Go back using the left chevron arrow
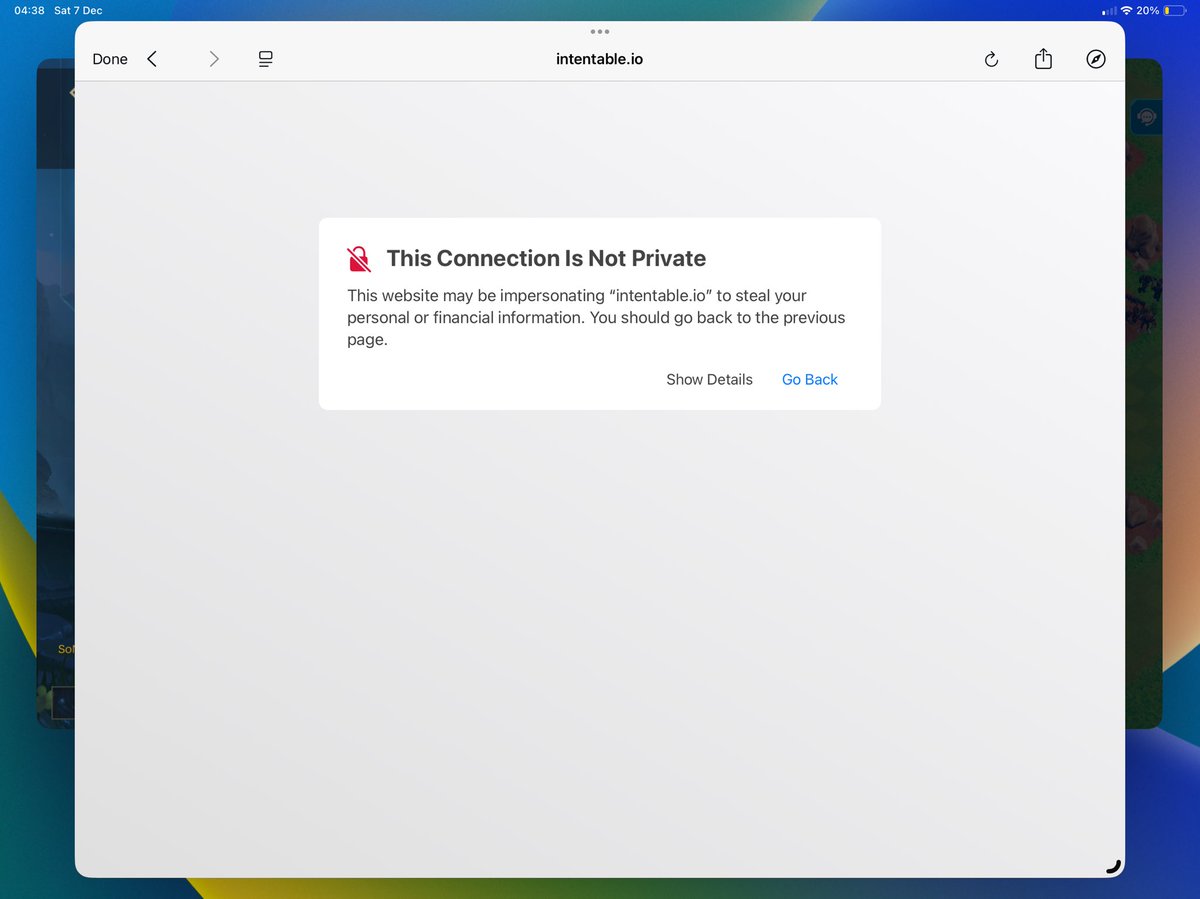The width and height of the screenshot is (1200, 899). [x=152, y=59]
